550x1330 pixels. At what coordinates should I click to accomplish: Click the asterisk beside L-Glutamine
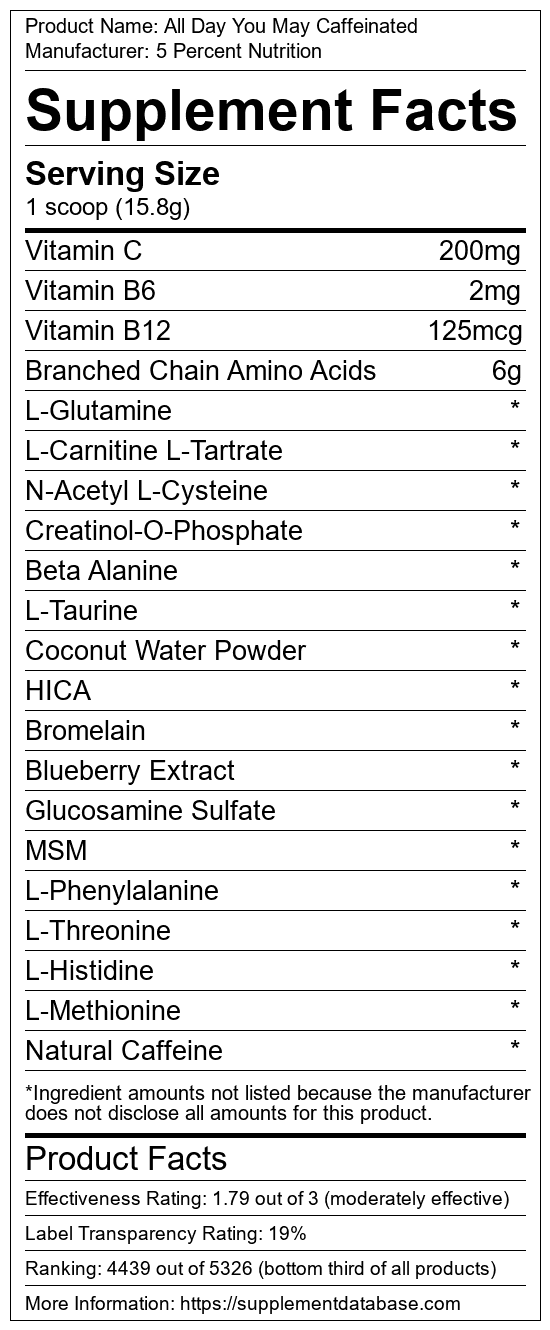(x=515, y=408)
